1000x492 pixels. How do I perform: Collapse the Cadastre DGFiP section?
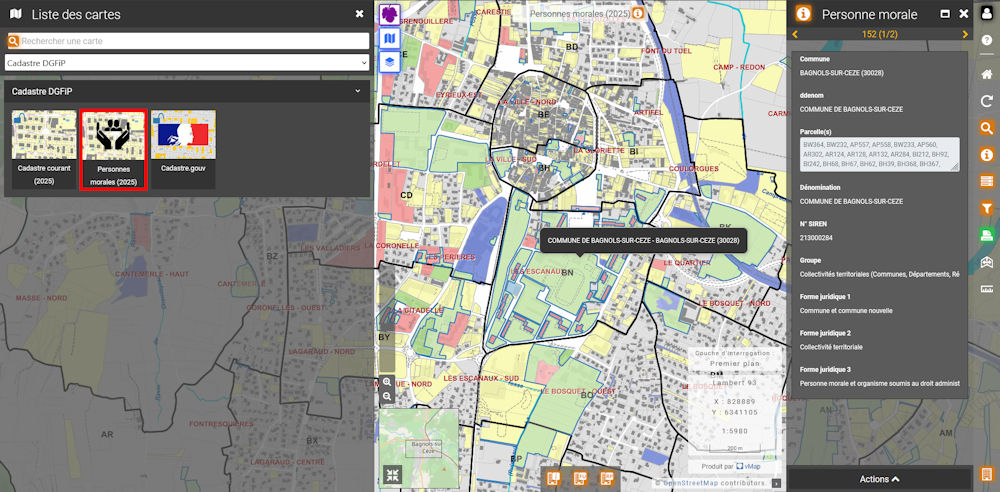click(x=358, y=91)
